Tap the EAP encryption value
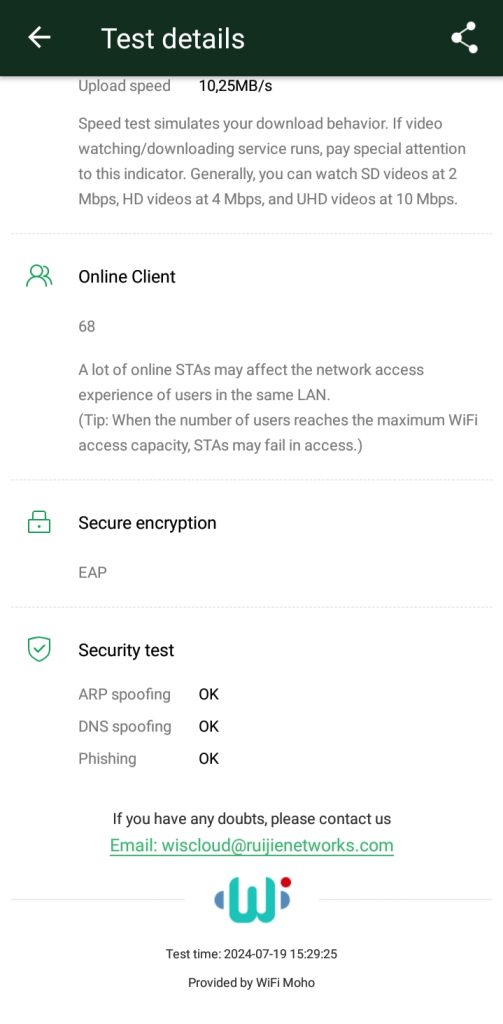The image size is (503, 1024). click(x=92, y=573)
